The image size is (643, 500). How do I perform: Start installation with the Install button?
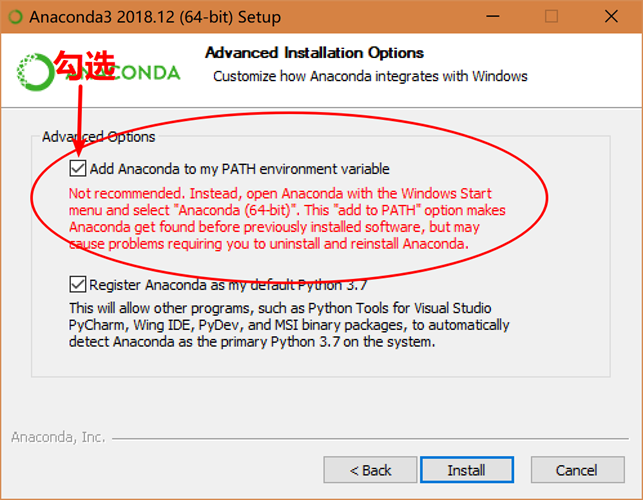[467, 470]
